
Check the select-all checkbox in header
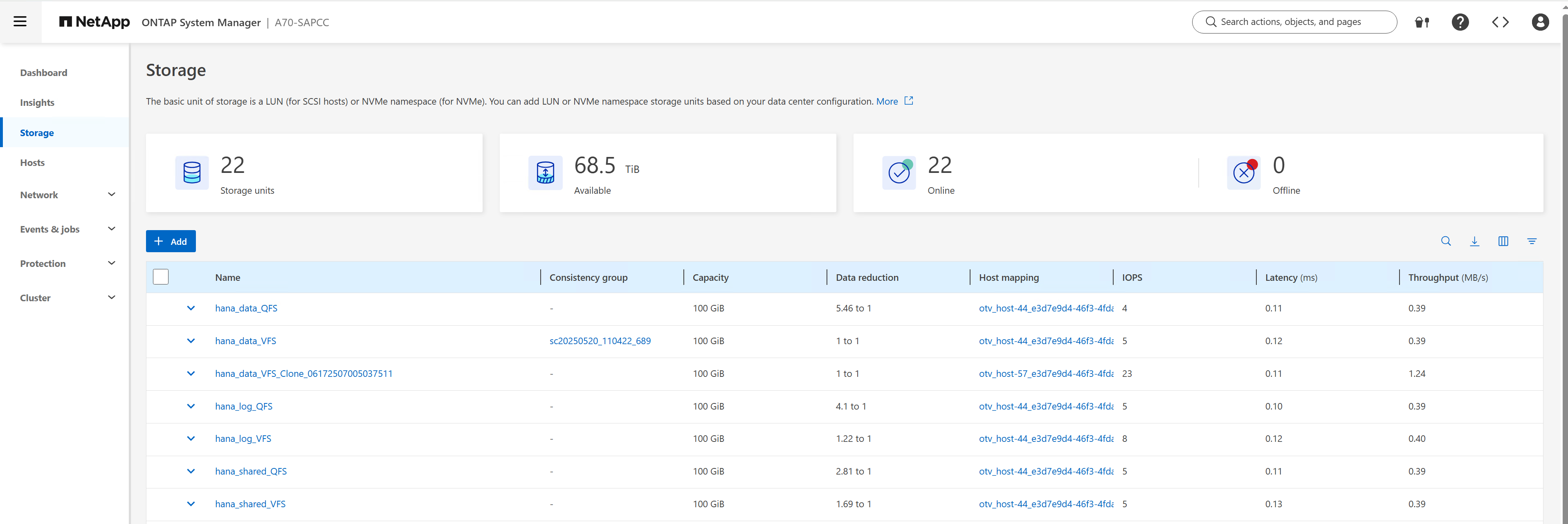(161, 277)
